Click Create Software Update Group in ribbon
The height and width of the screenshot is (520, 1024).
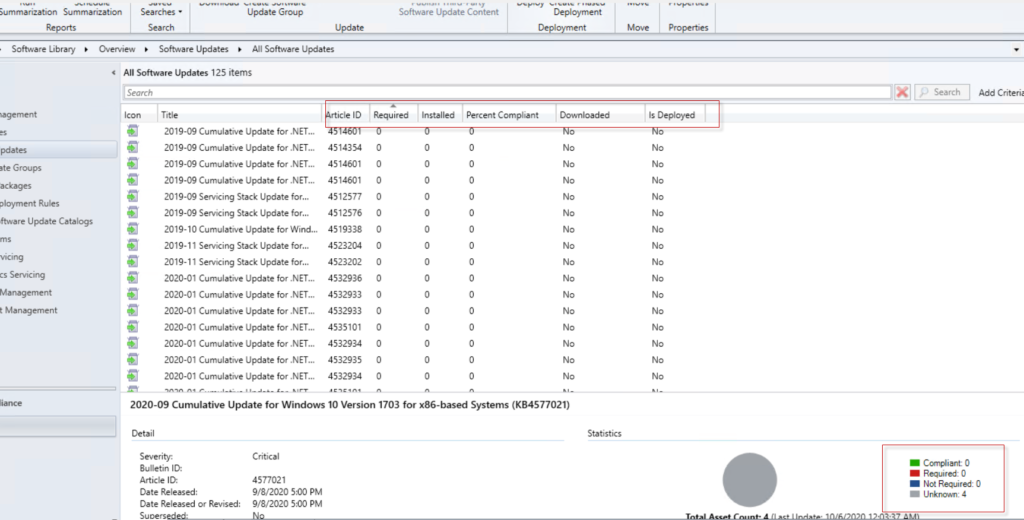[x=275, y=7]
